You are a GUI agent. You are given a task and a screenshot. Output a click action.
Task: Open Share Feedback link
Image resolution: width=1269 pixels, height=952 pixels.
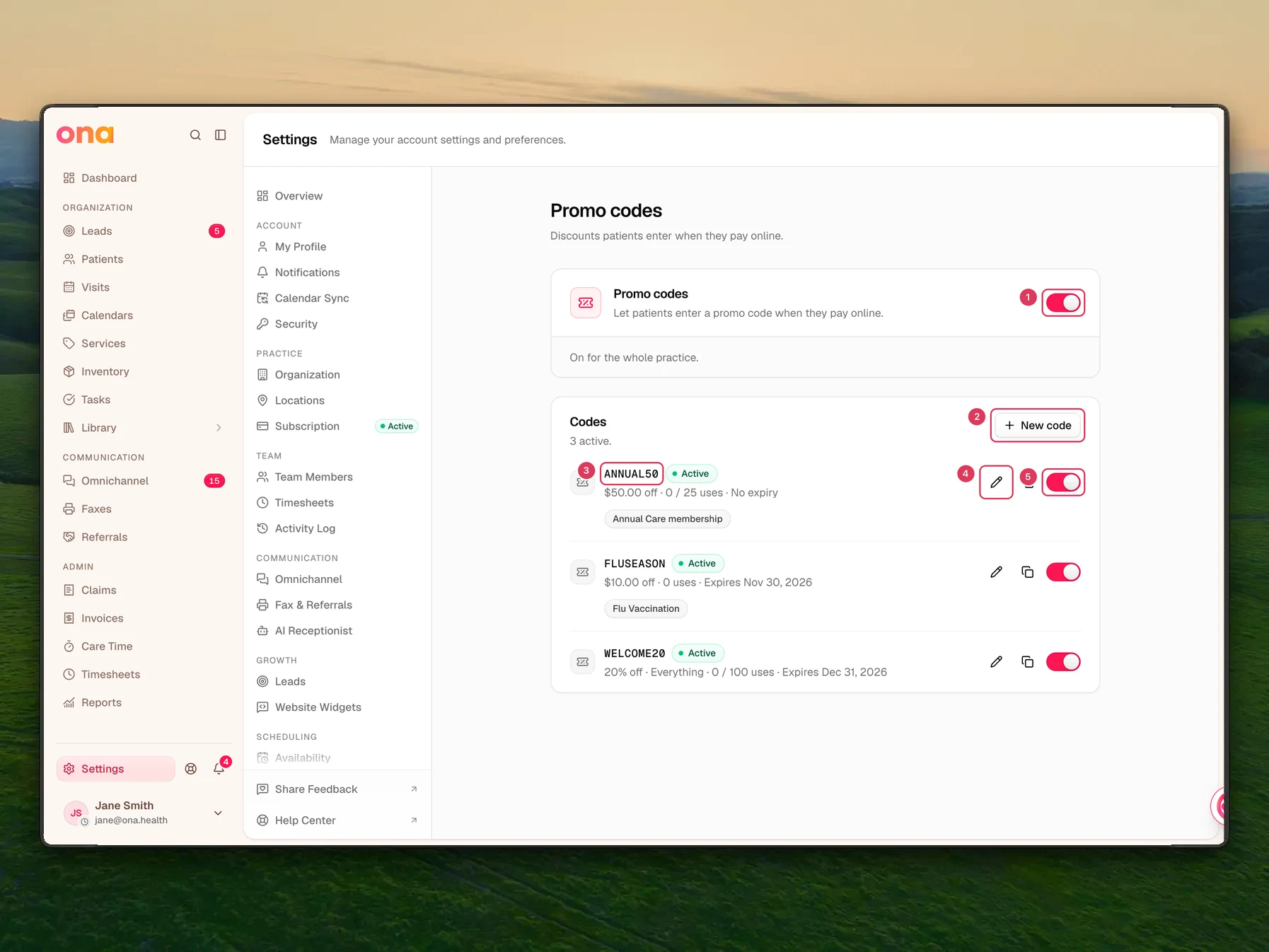coord(337,789)
